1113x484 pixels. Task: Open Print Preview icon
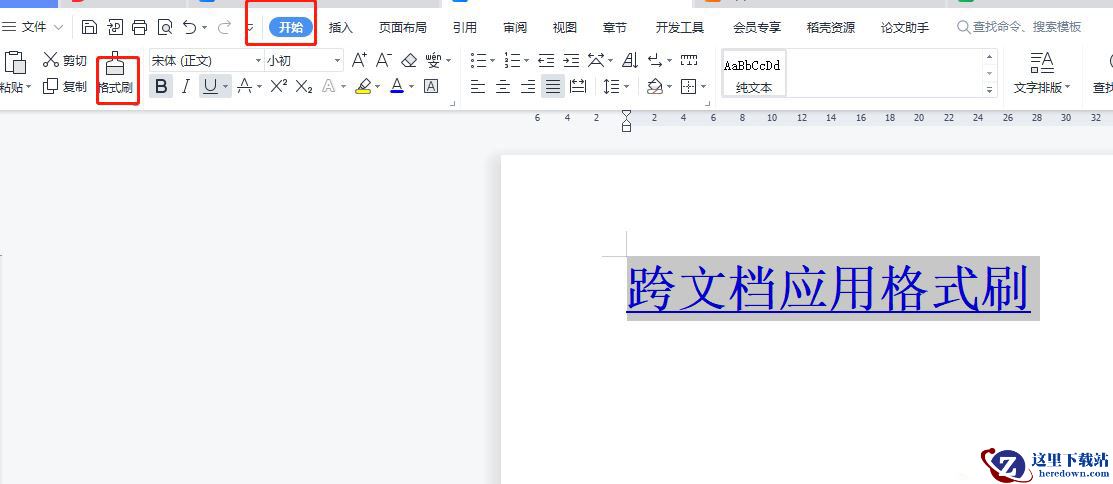click(x=165, y=28)
